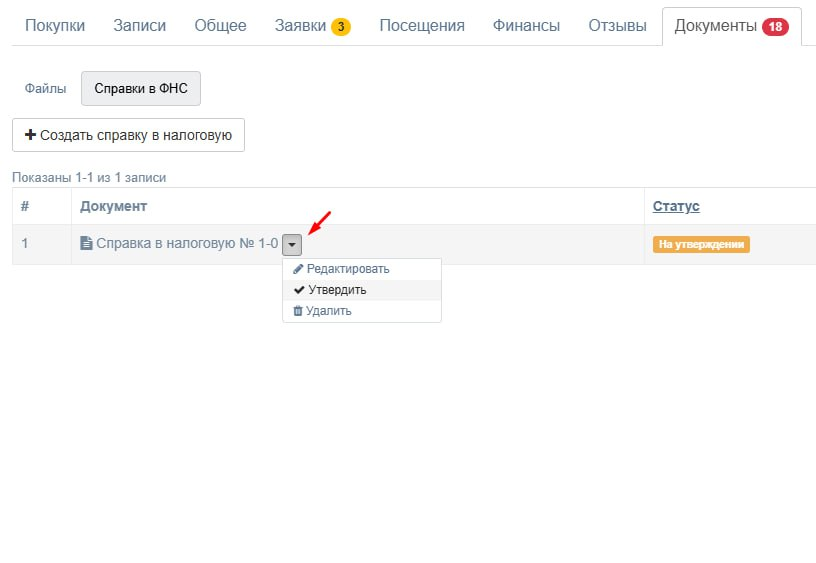Open the Общее tab

click(221, 26)
